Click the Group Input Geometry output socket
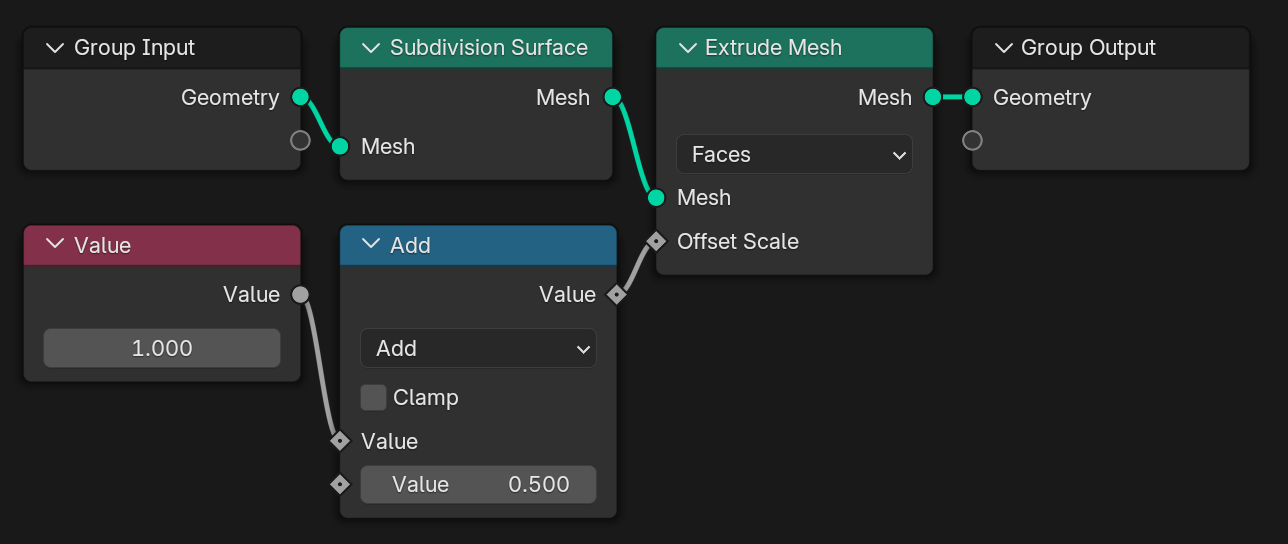Viewport: 1288px width, 544px height. coord(300,97)
